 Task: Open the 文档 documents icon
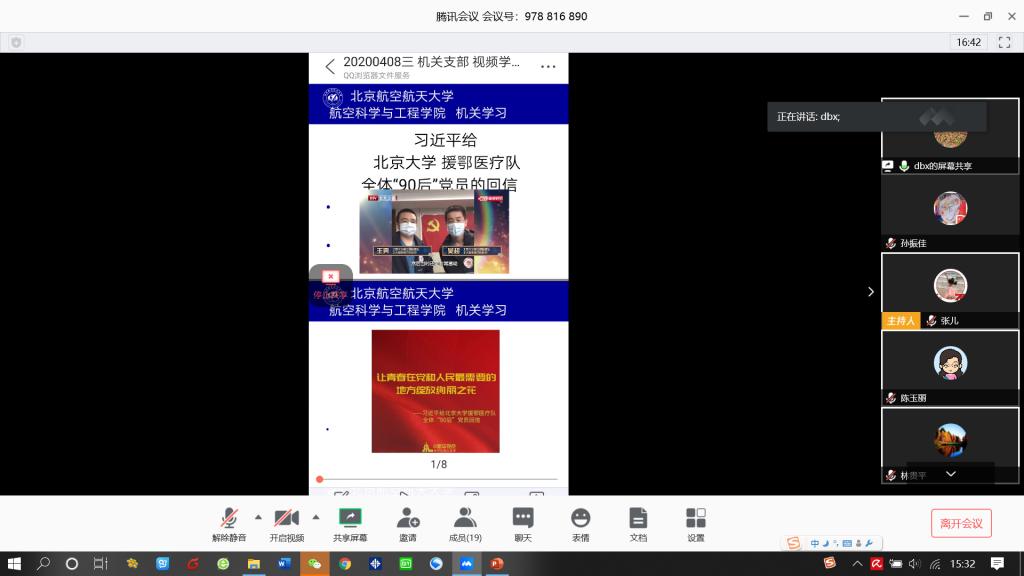pos(638,522)
